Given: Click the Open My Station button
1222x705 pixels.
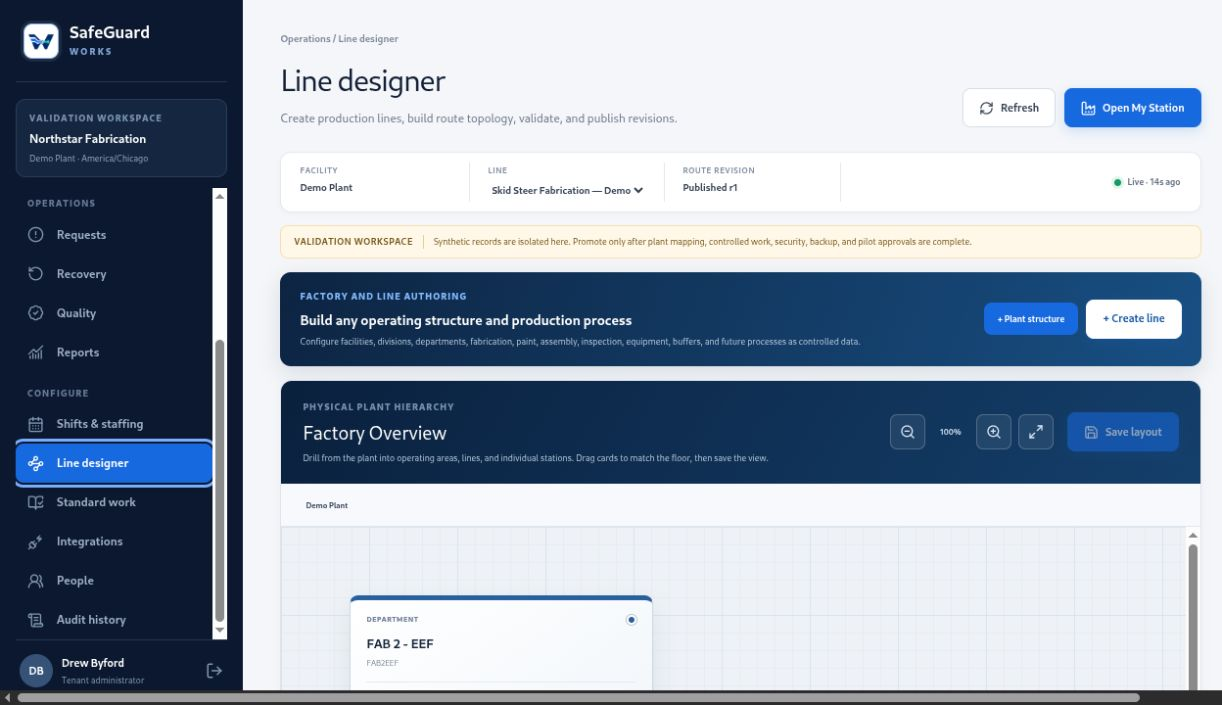Looking at the screenshot, I should (1132, 108).
